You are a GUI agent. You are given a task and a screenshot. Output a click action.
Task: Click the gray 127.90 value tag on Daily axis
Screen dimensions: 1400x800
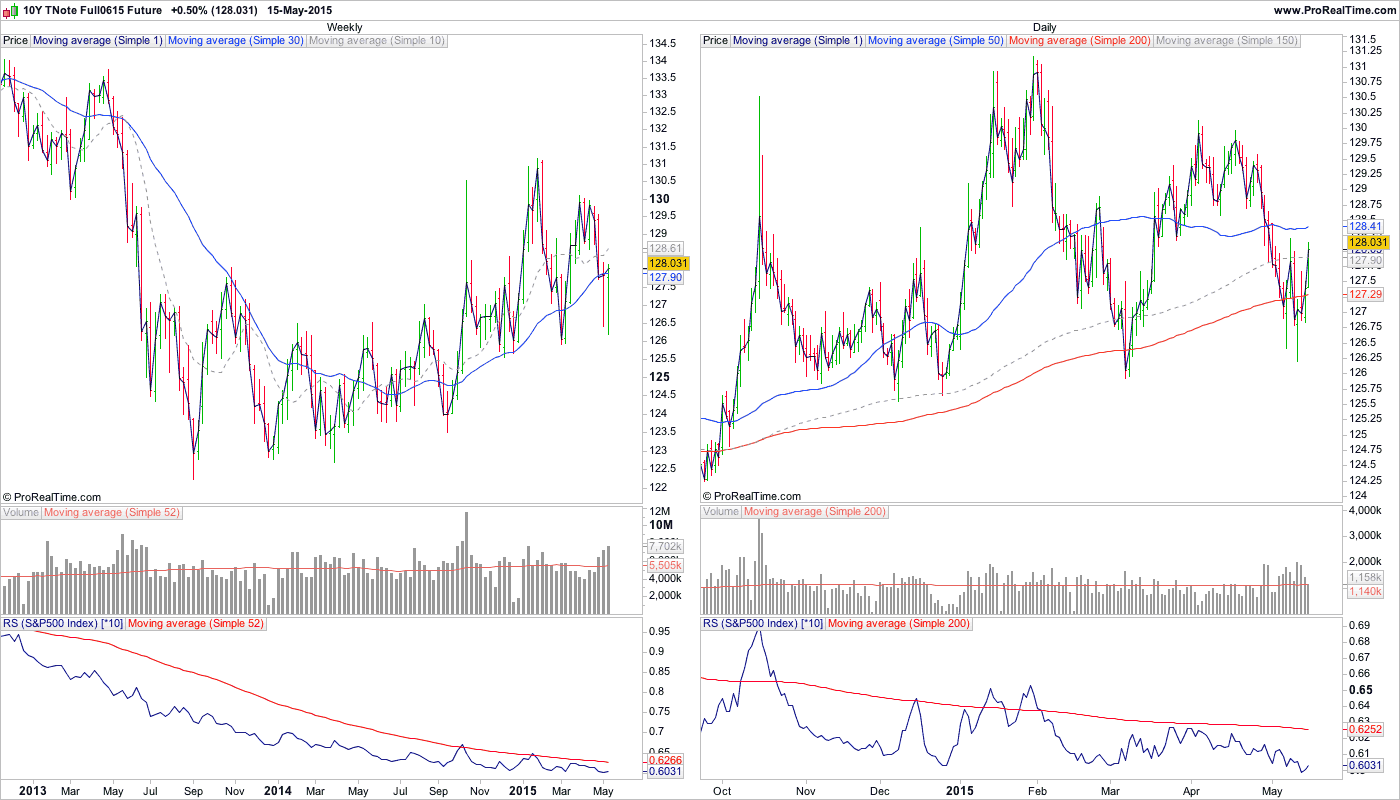click(1365, 261)
